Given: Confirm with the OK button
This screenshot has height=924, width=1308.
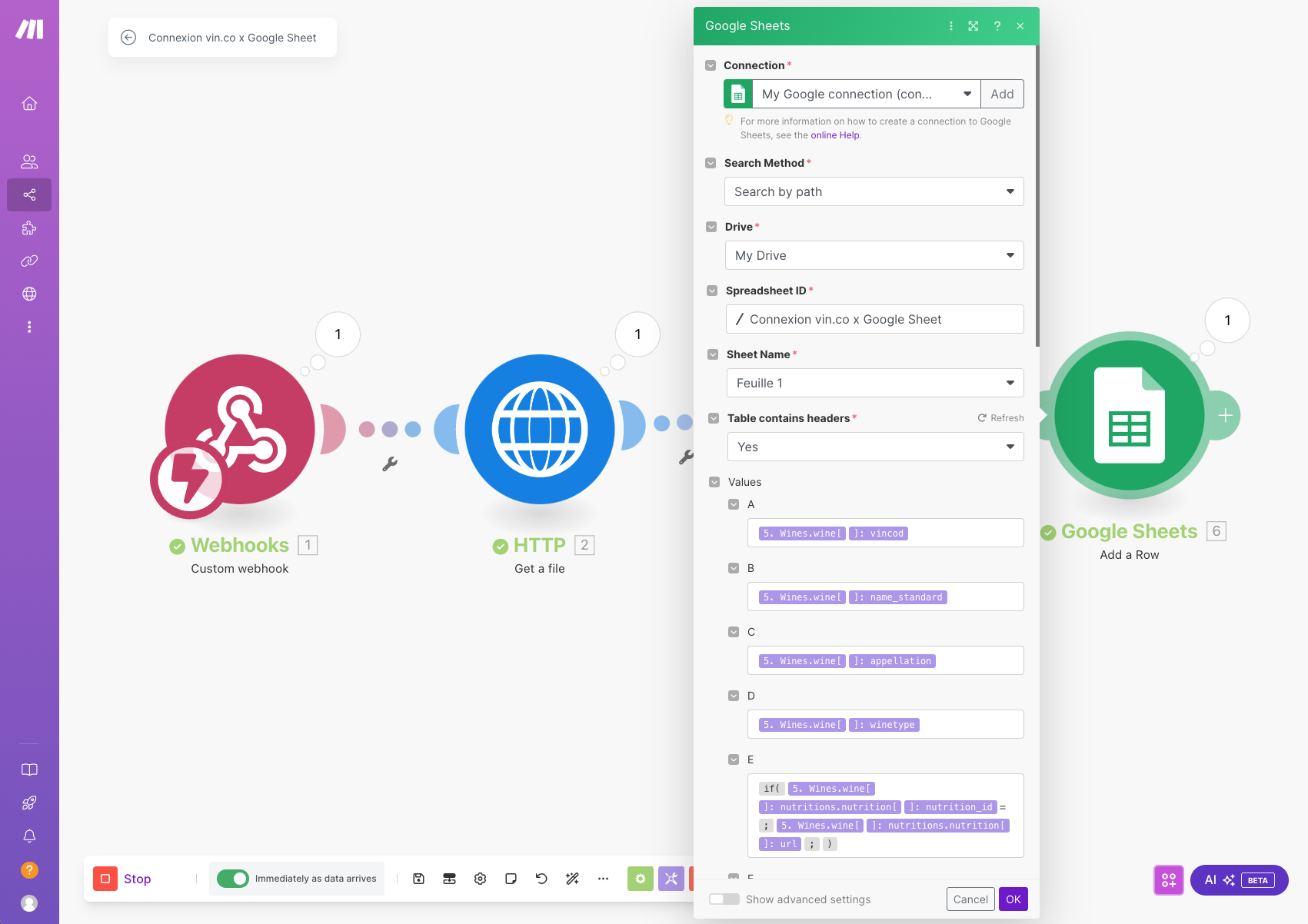Looking at the screenshot, I should 1013,899.
